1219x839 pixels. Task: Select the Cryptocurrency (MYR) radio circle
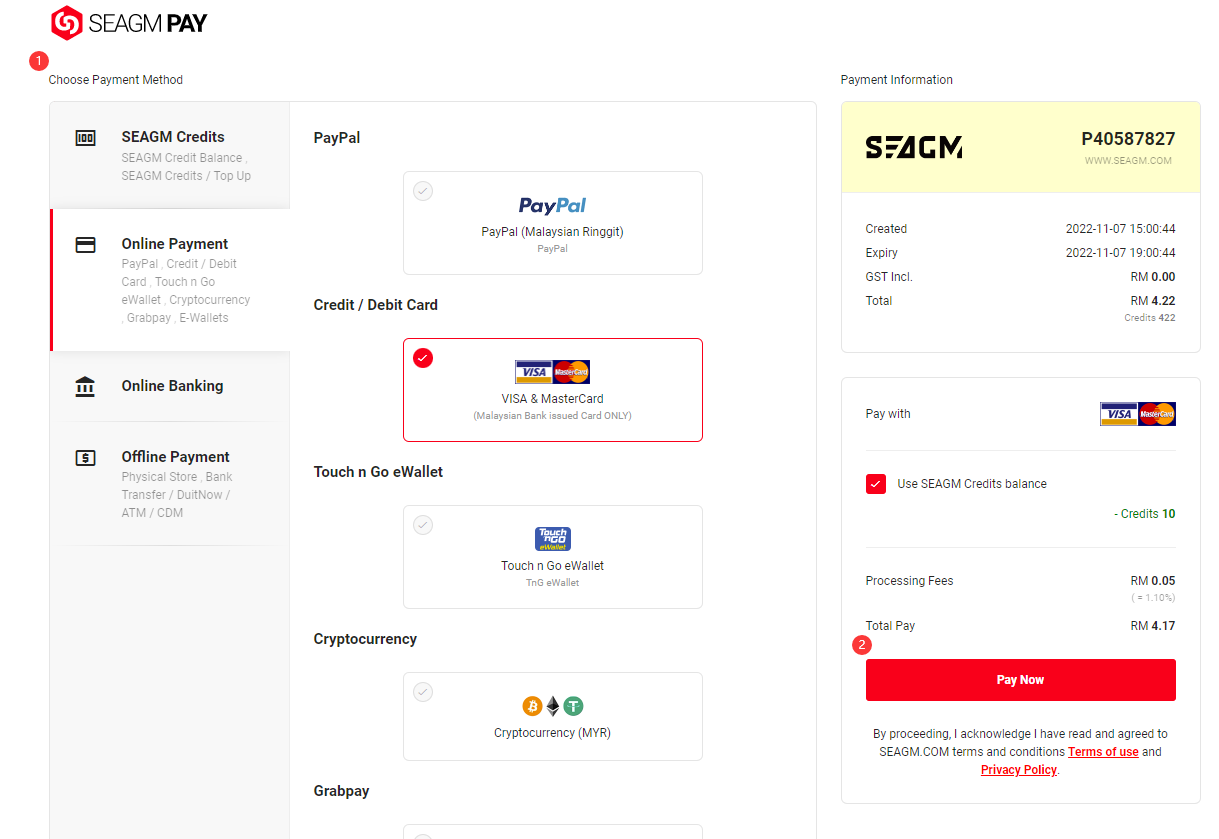(423, 692)
